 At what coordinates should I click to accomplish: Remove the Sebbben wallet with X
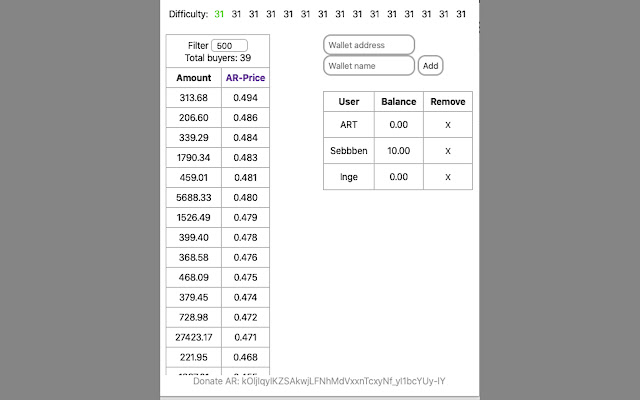448,151
